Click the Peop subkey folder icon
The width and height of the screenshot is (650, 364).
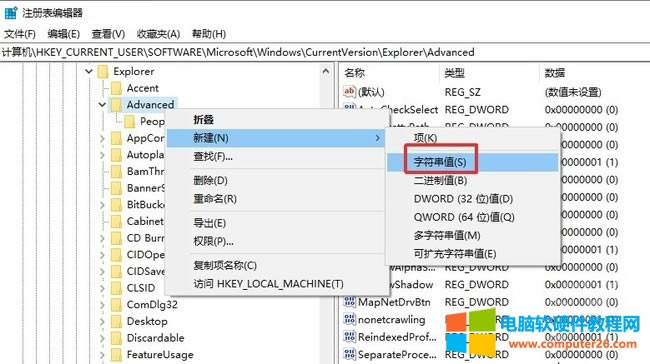130,121
